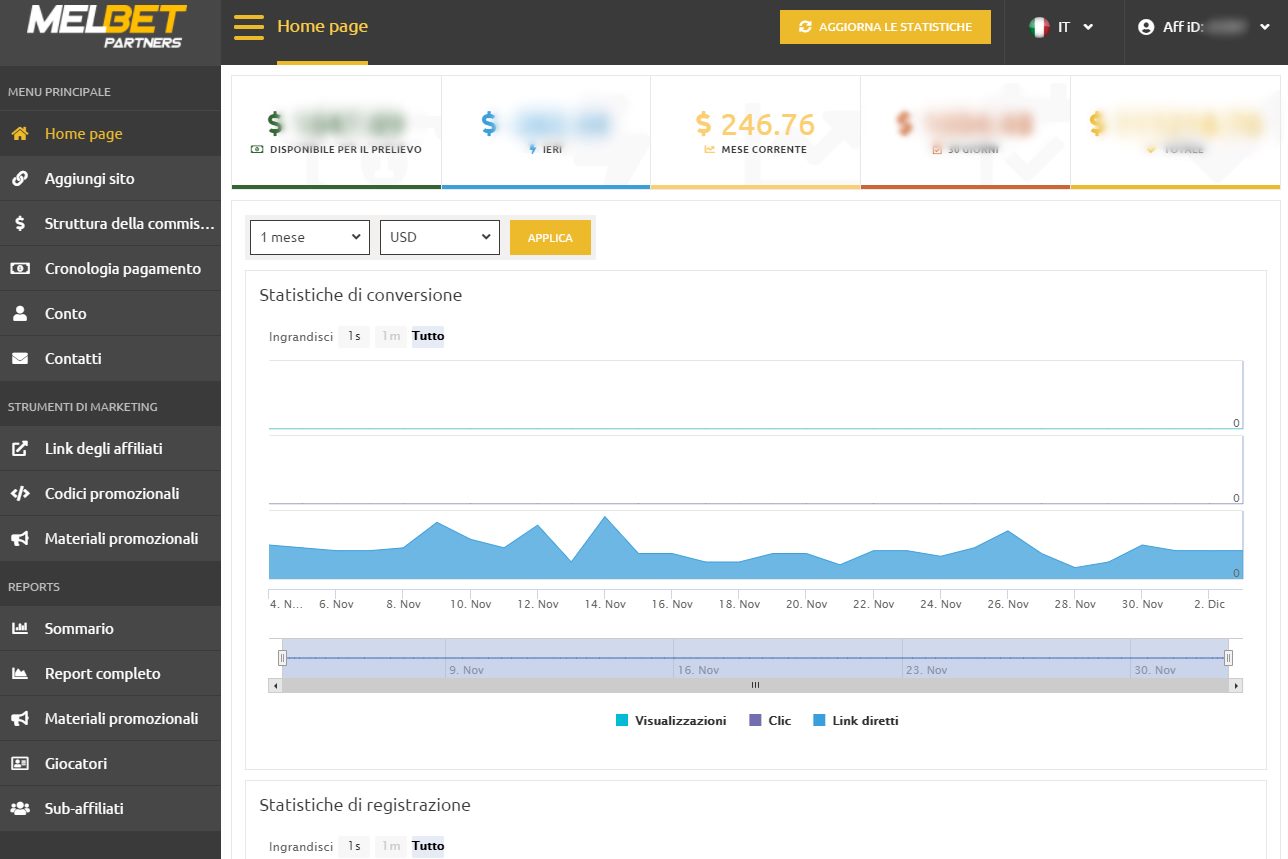
Task: Click the banknote icon beside Disponibile per il prelievo
Action: tap(257, 149)
